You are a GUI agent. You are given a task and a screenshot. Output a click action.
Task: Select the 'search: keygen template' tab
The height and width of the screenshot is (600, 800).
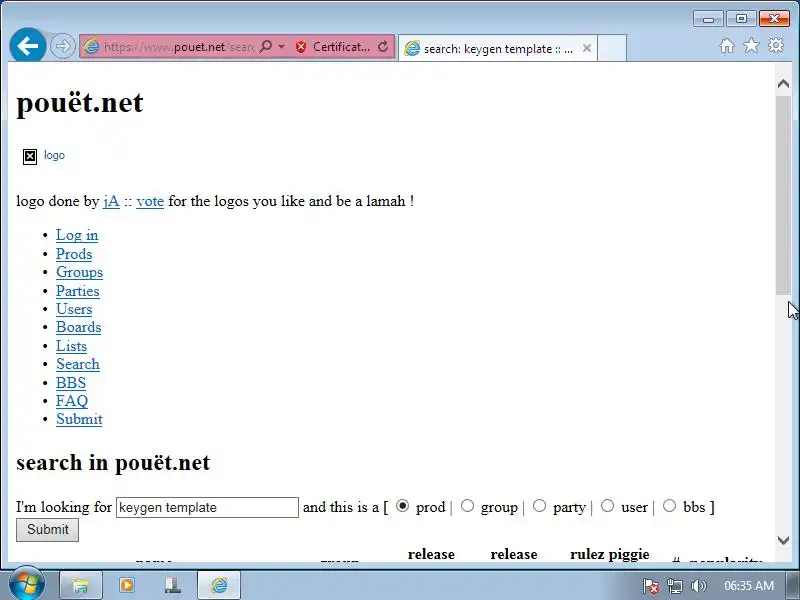click(497, 48)
